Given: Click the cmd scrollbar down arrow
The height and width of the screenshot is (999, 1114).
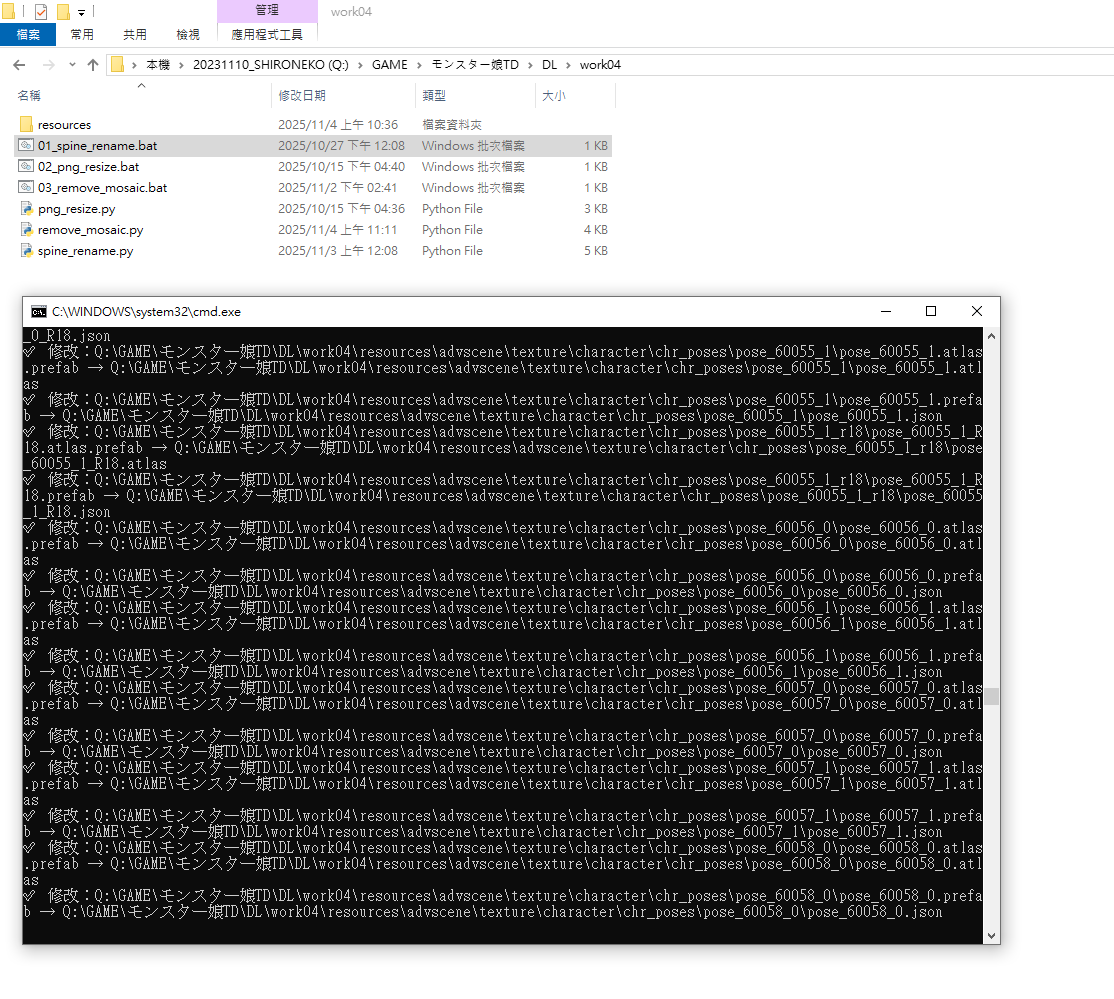Looking at the screenshot, I should pos(991,936).
